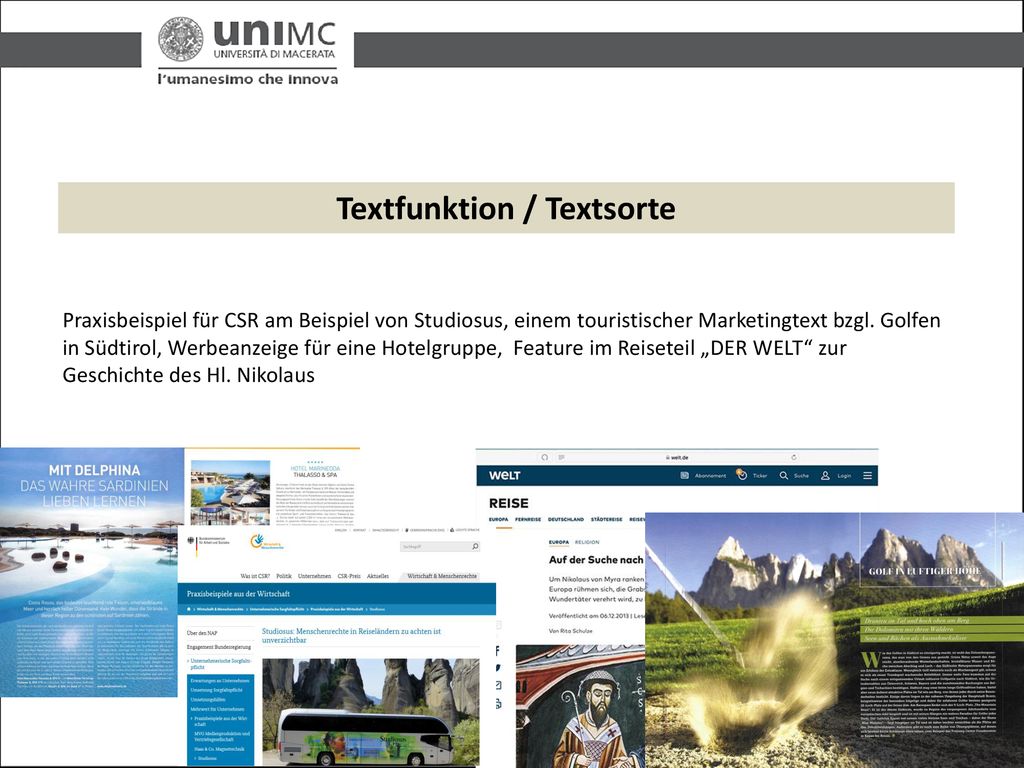Open the WELT hamburger menu
Viewport: 1024px width, 768px height.
(867, 475)
